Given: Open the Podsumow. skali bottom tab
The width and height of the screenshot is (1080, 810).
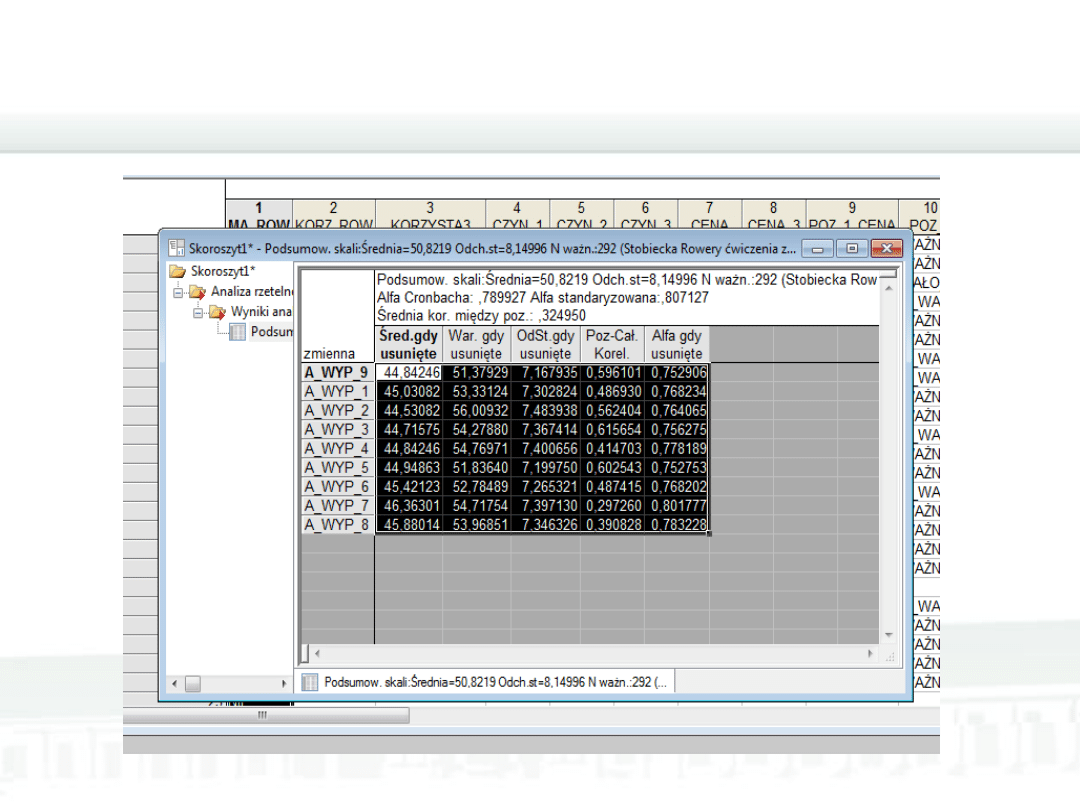Looking at the screenshot, I should pos(495,682).
